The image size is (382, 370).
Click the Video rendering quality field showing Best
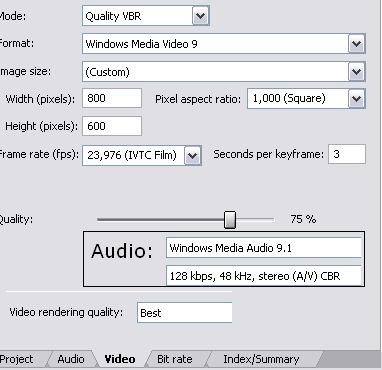coord(184,313)
